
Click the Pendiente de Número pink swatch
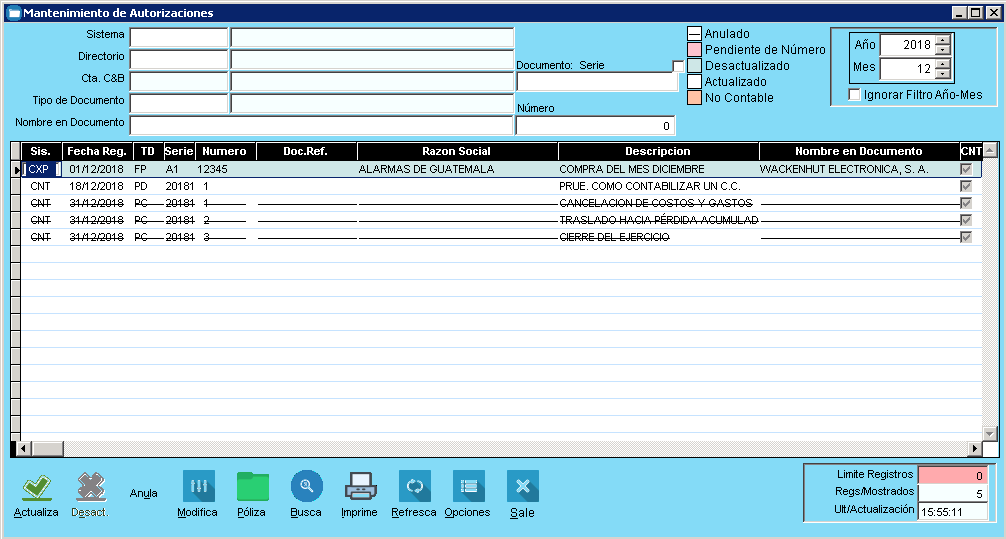coord(694,50)
